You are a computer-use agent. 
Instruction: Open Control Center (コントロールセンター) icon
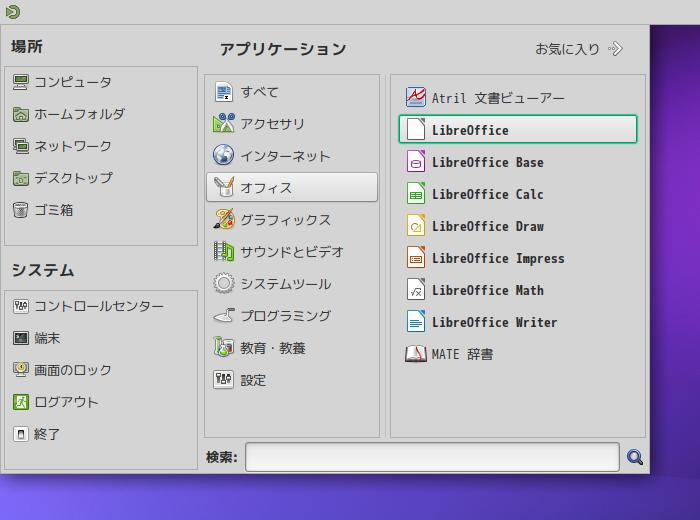tap(21, 306)
